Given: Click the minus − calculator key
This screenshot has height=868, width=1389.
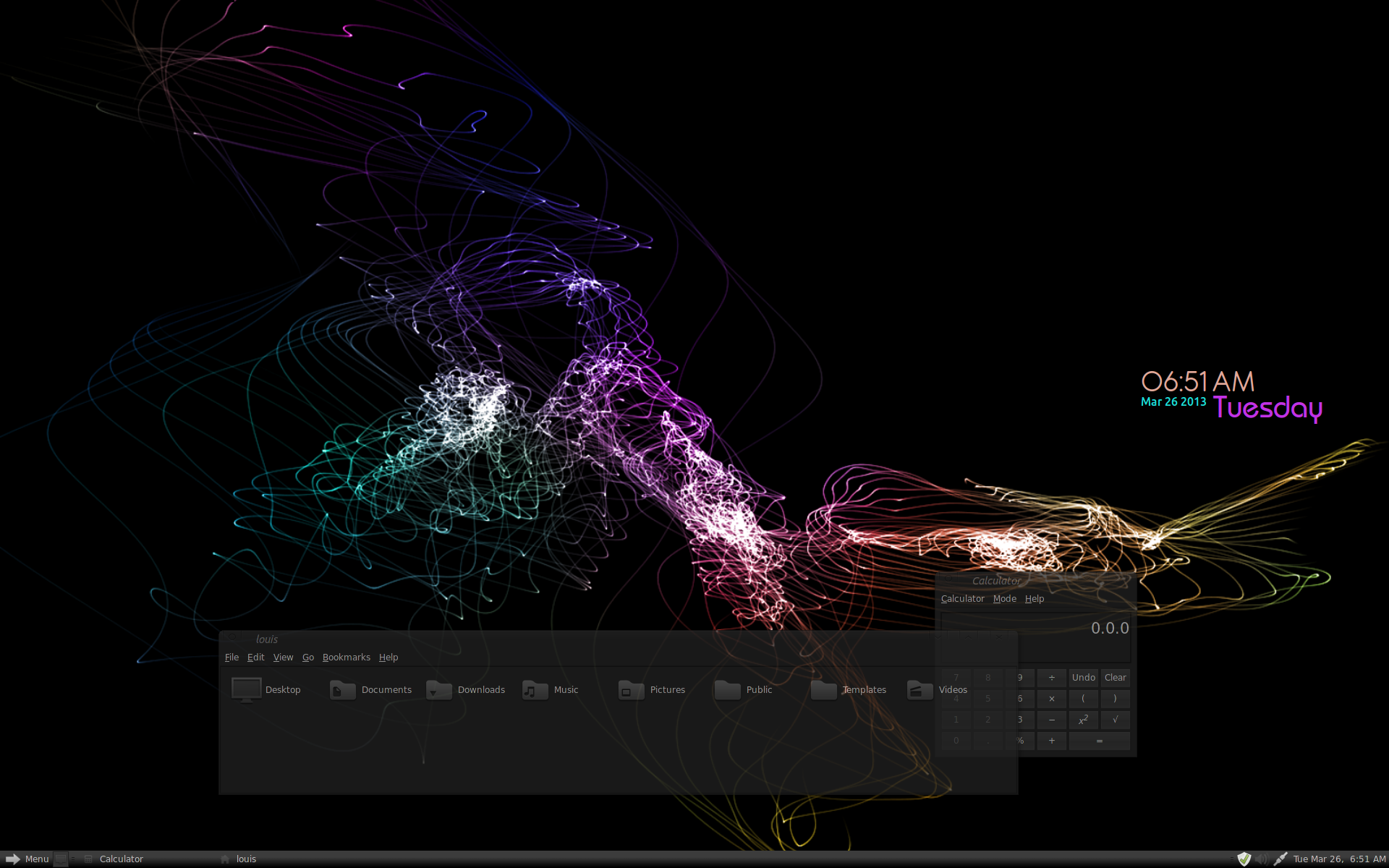Looking at the screenshot, I should tap(1052, 720).
